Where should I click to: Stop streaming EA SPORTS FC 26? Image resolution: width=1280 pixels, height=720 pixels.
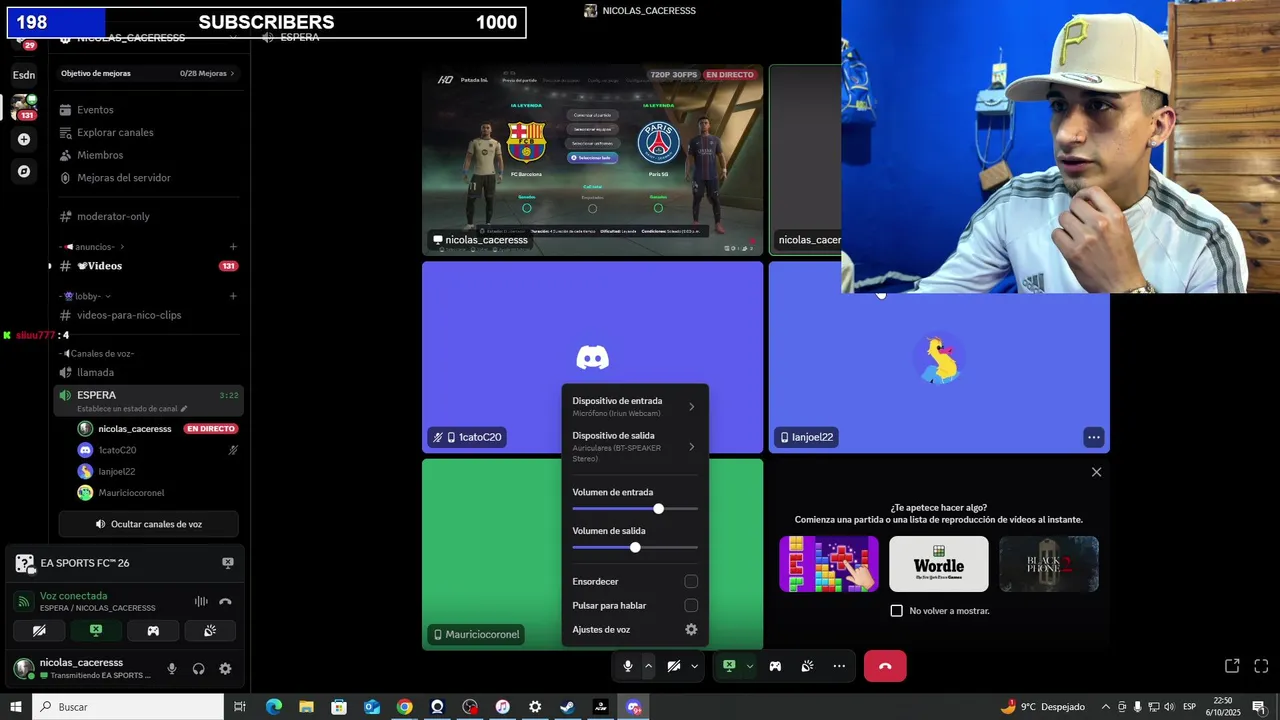pos(228,563)
